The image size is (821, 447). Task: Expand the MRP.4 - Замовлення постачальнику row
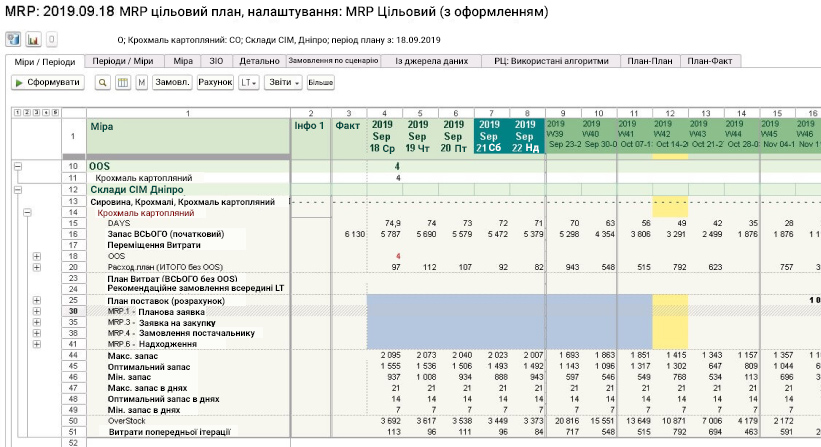click(37, 333)
